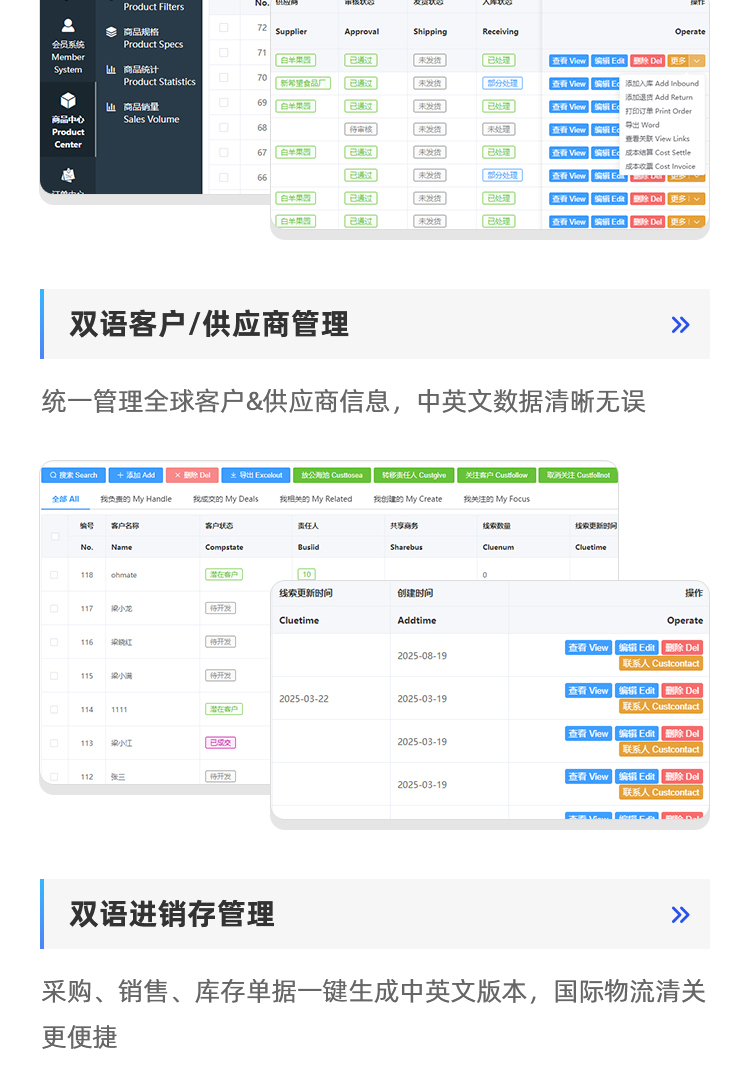Tick the checkbox for row 71

[x=224, y=52]
